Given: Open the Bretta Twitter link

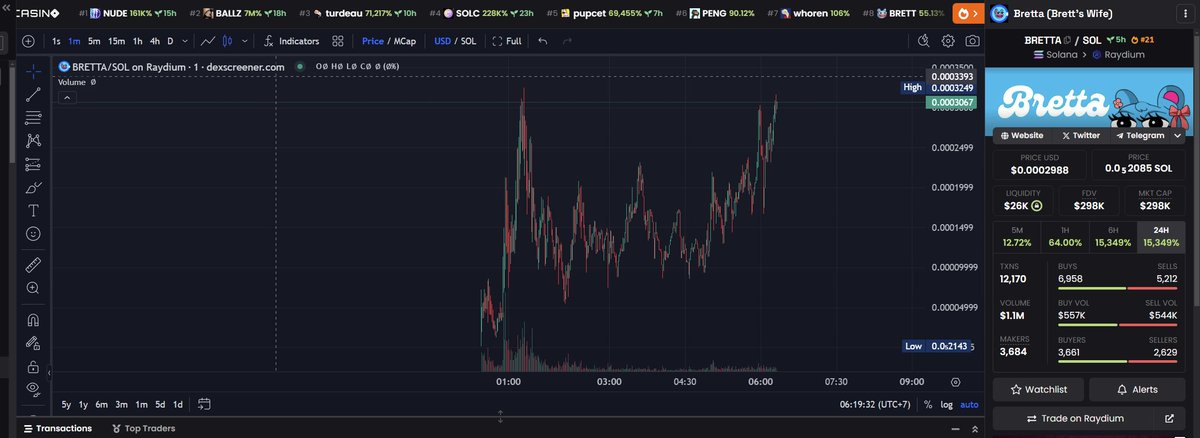Looking at the screenshot, I should coord(1081,135).
